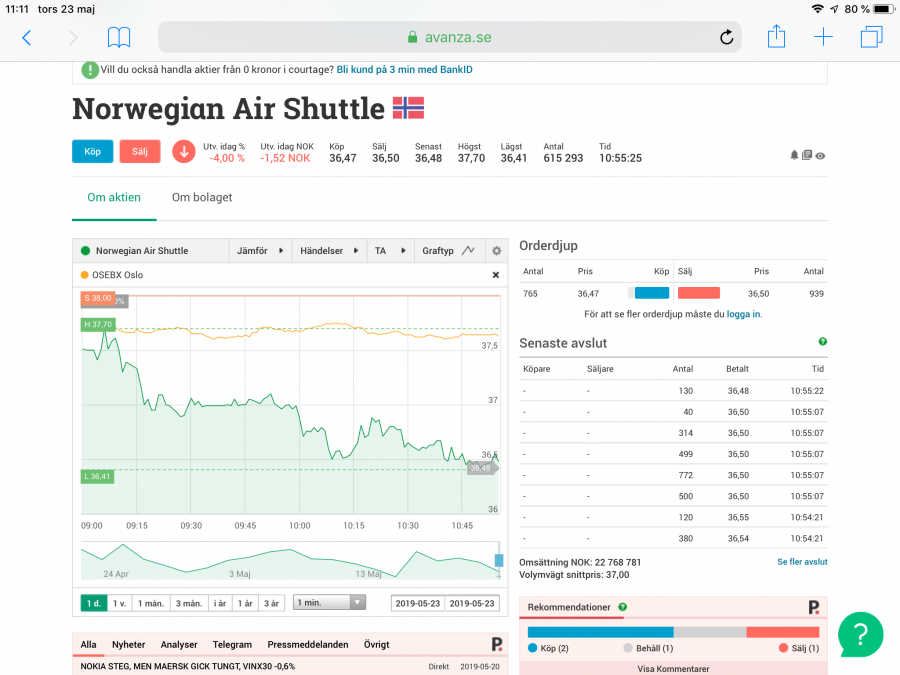This screenshot has height=675, width=900.
Task: Click the red Sälj order depth bar
Action: click(x=699, y=293)
